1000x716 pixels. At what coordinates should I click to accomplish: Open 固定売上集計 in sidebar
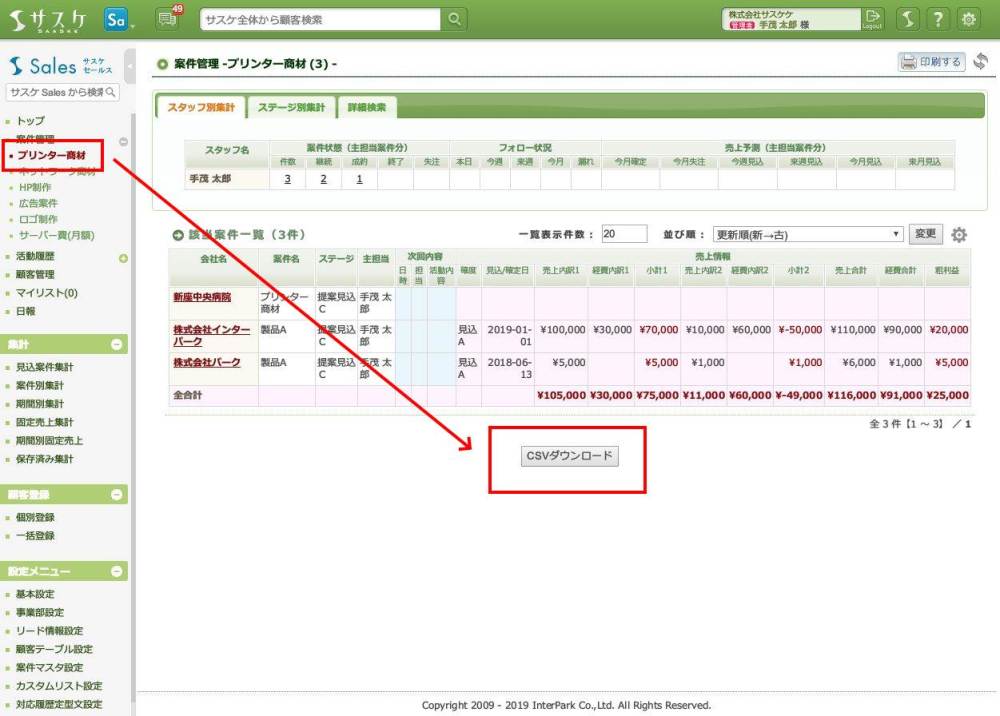pyautogui.click(x=45, y=422)
